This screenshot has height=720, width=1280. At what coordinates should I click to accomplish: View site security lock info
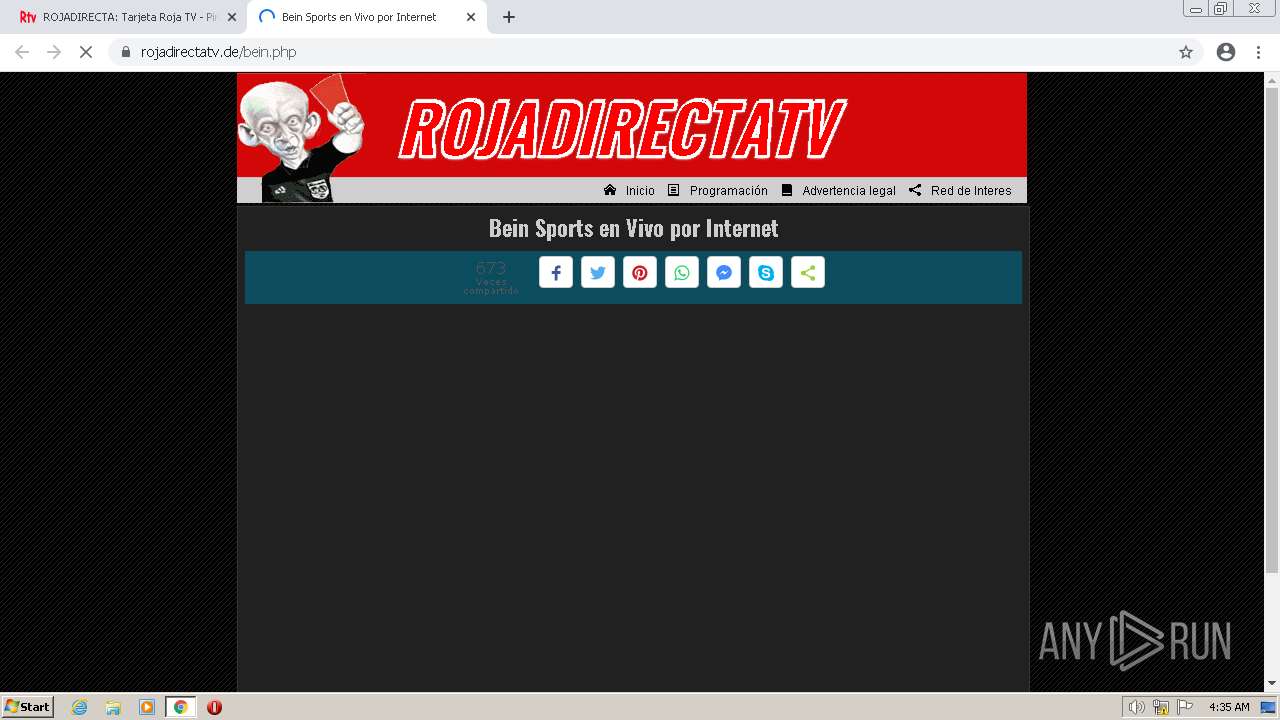tap(126, 52)
